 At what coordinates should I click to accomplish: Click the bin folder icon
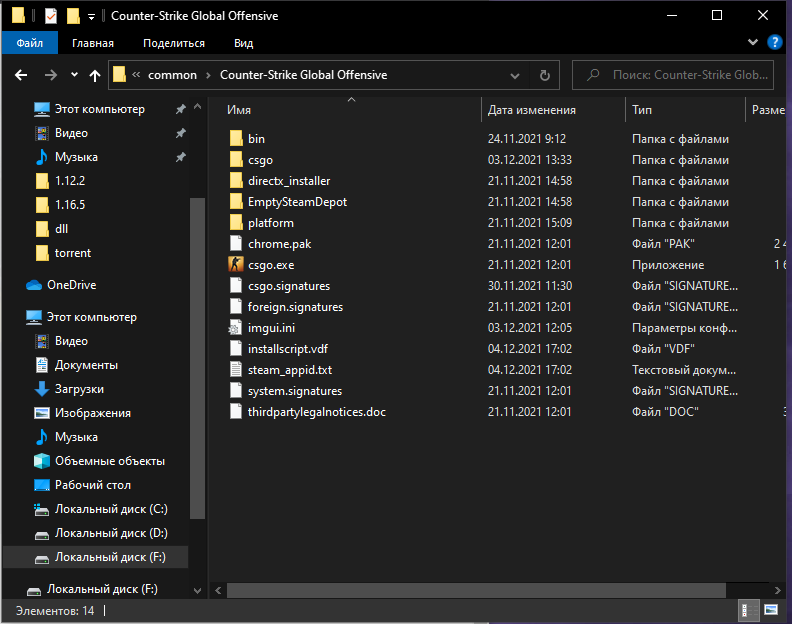click(236, 138)
